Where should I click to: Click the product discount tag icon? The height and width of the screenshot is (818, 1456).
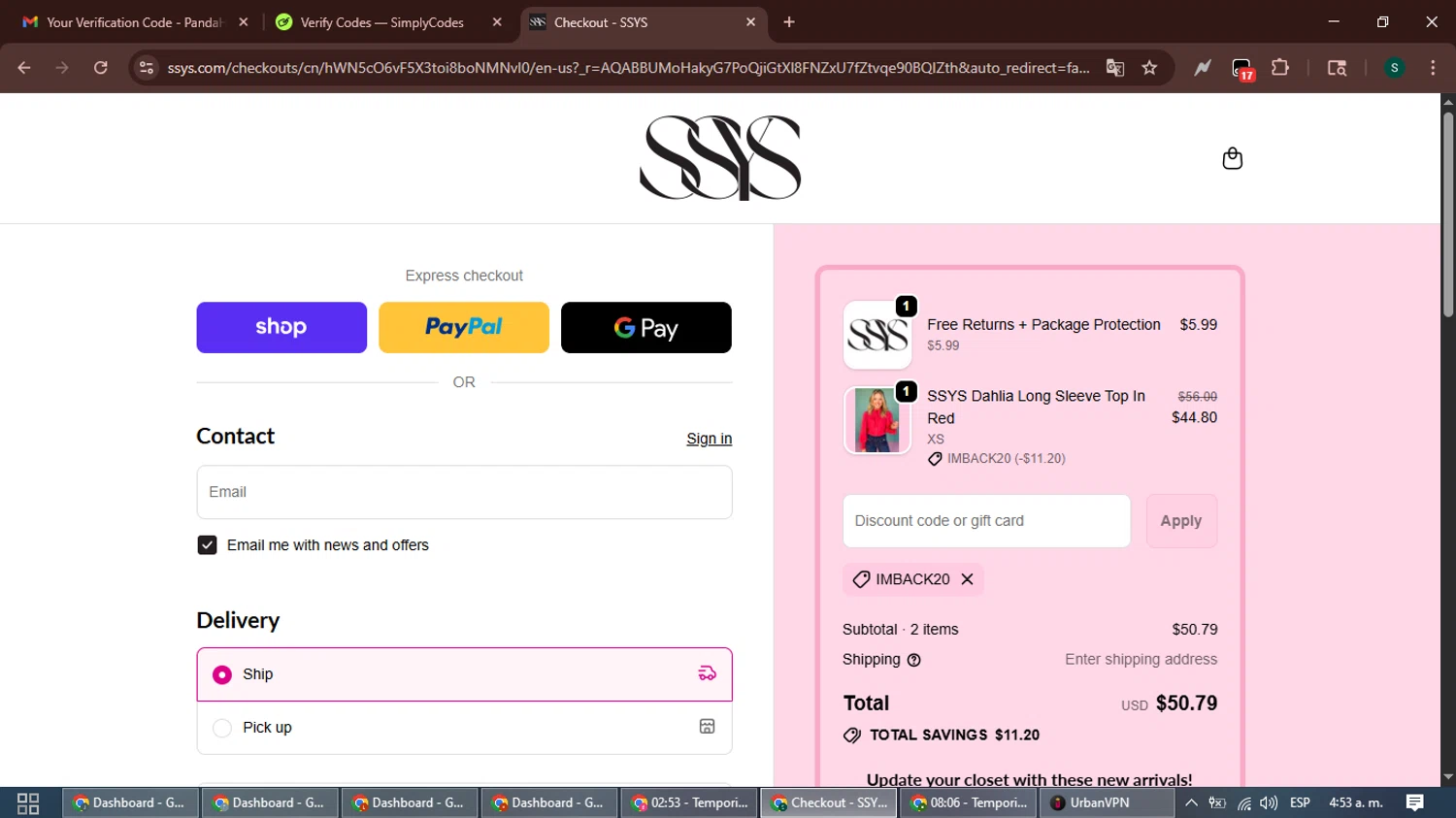(x=935, y=459)
